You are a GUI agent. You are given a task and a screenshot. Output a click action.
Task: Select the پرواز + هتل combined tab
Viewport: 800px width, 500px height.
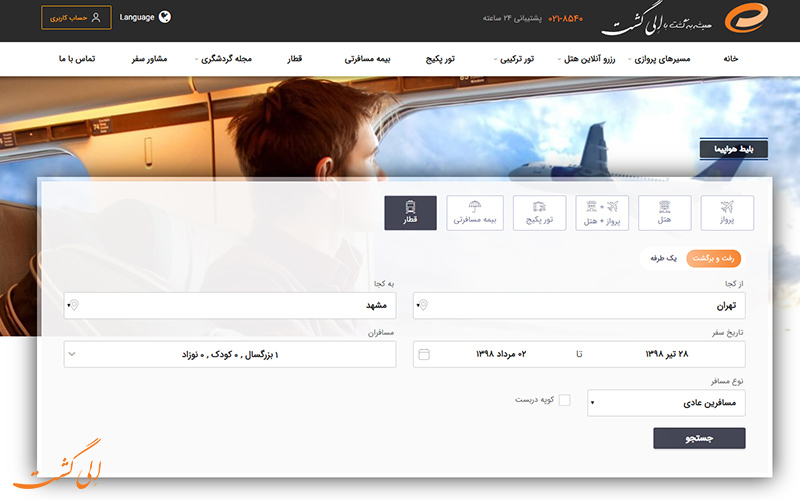tap(602, 213)
